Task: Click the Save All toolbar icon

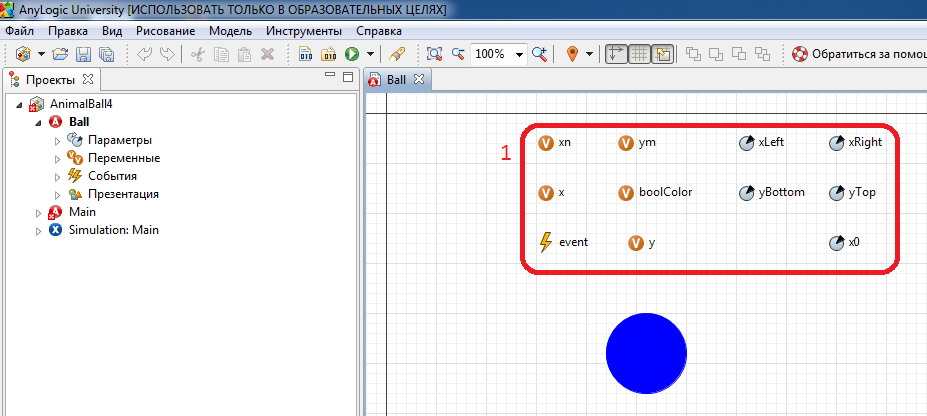Action: 106,54
